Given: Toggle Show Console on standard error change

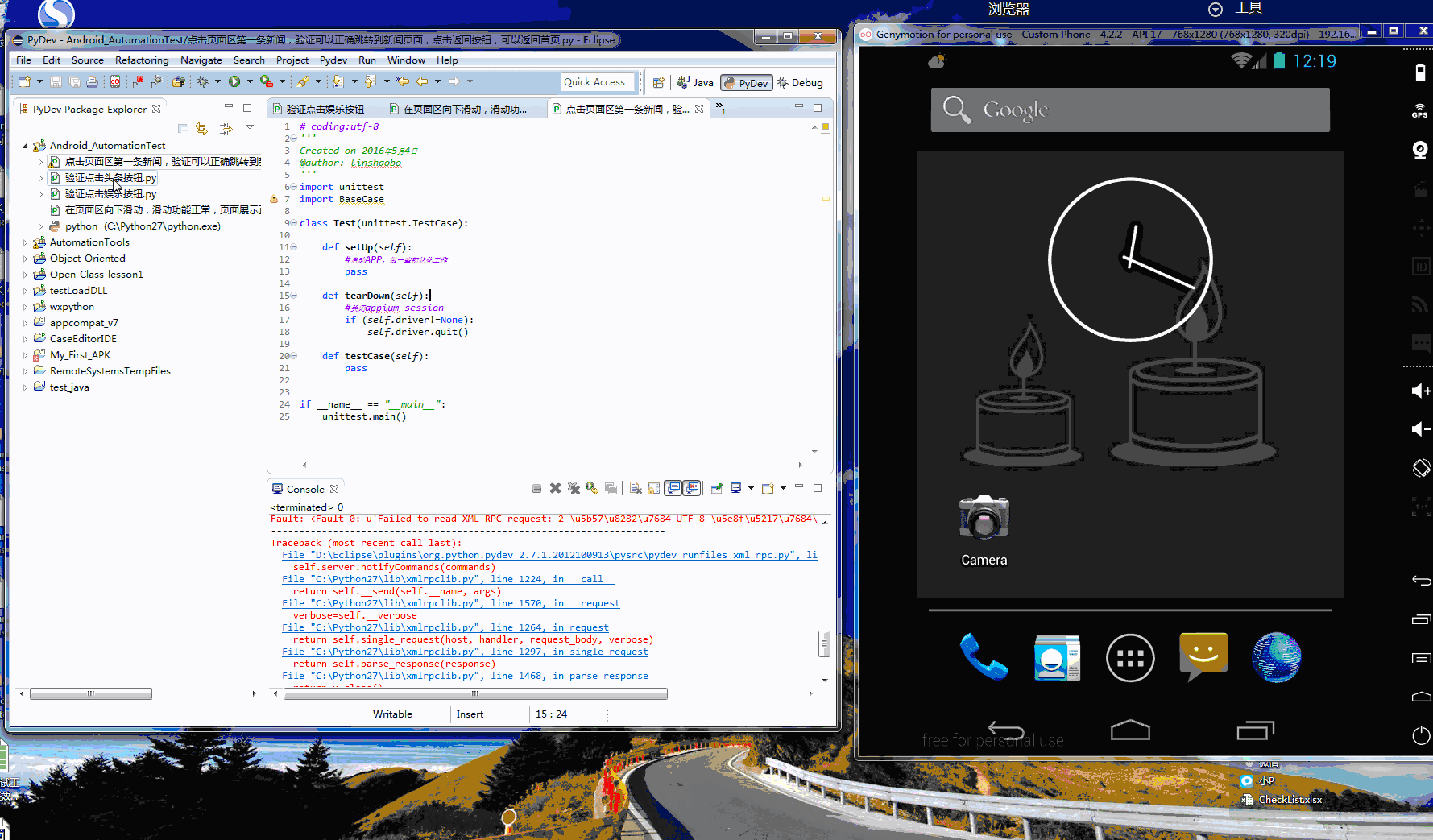Looking at the screenshot, I should [x=692, y=488].
